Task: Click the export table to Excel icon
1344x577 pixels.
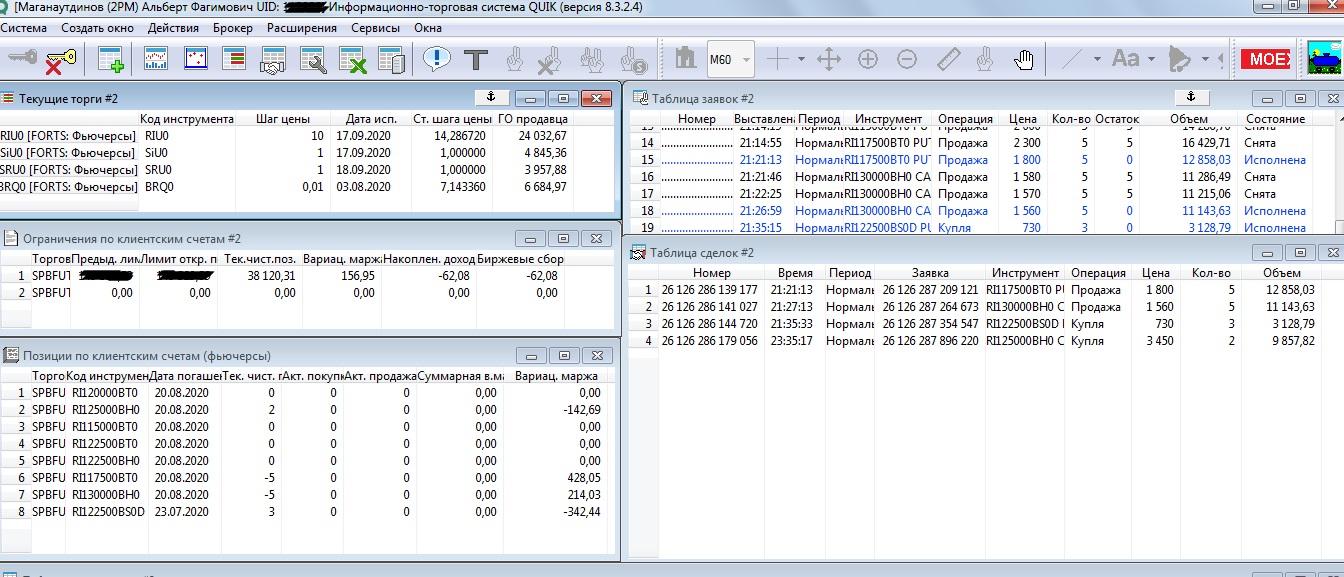Action: (x=351, y=60)
